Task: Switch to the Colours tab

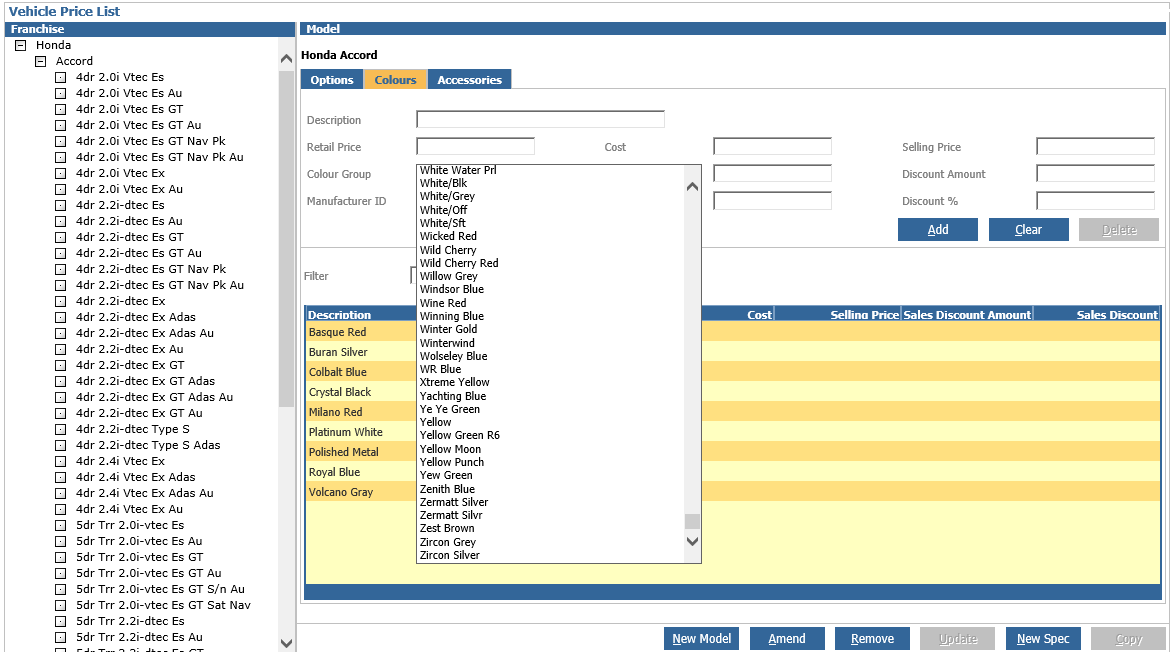Action: point(395,79)
